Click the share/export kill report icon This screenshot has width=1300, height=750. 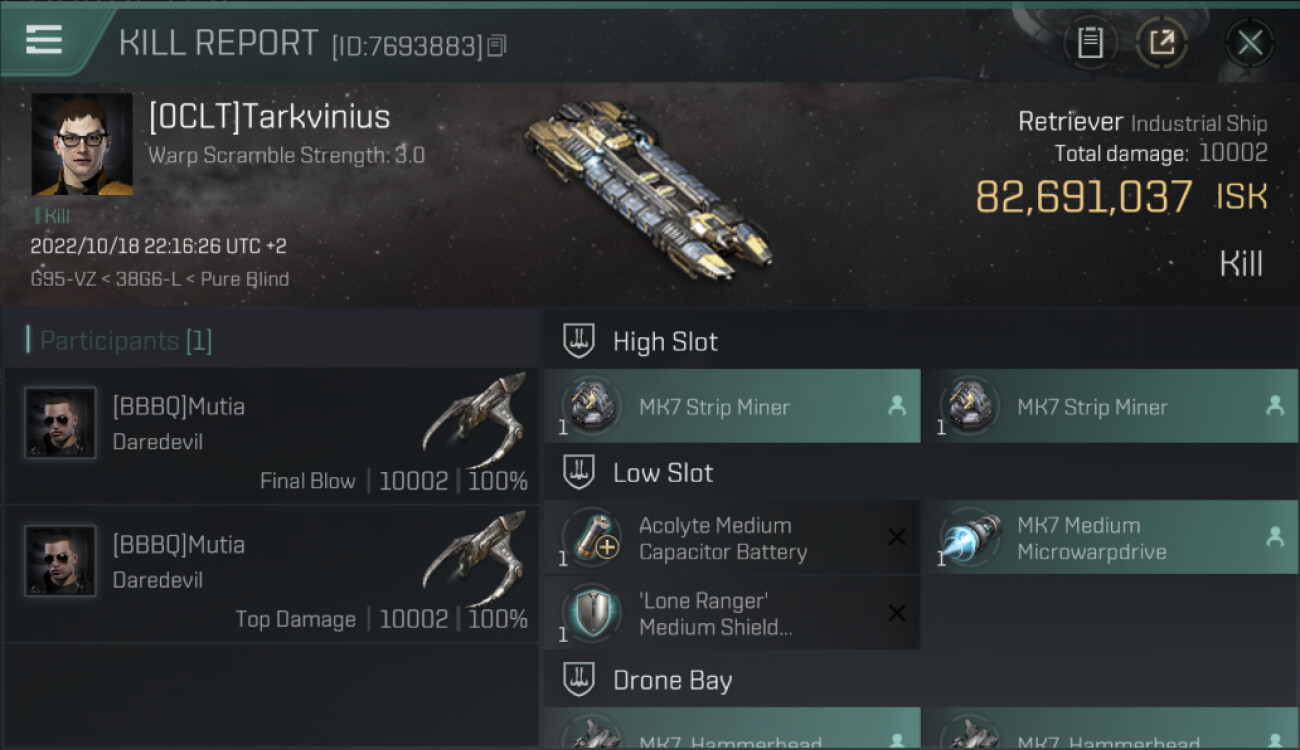1162,43
